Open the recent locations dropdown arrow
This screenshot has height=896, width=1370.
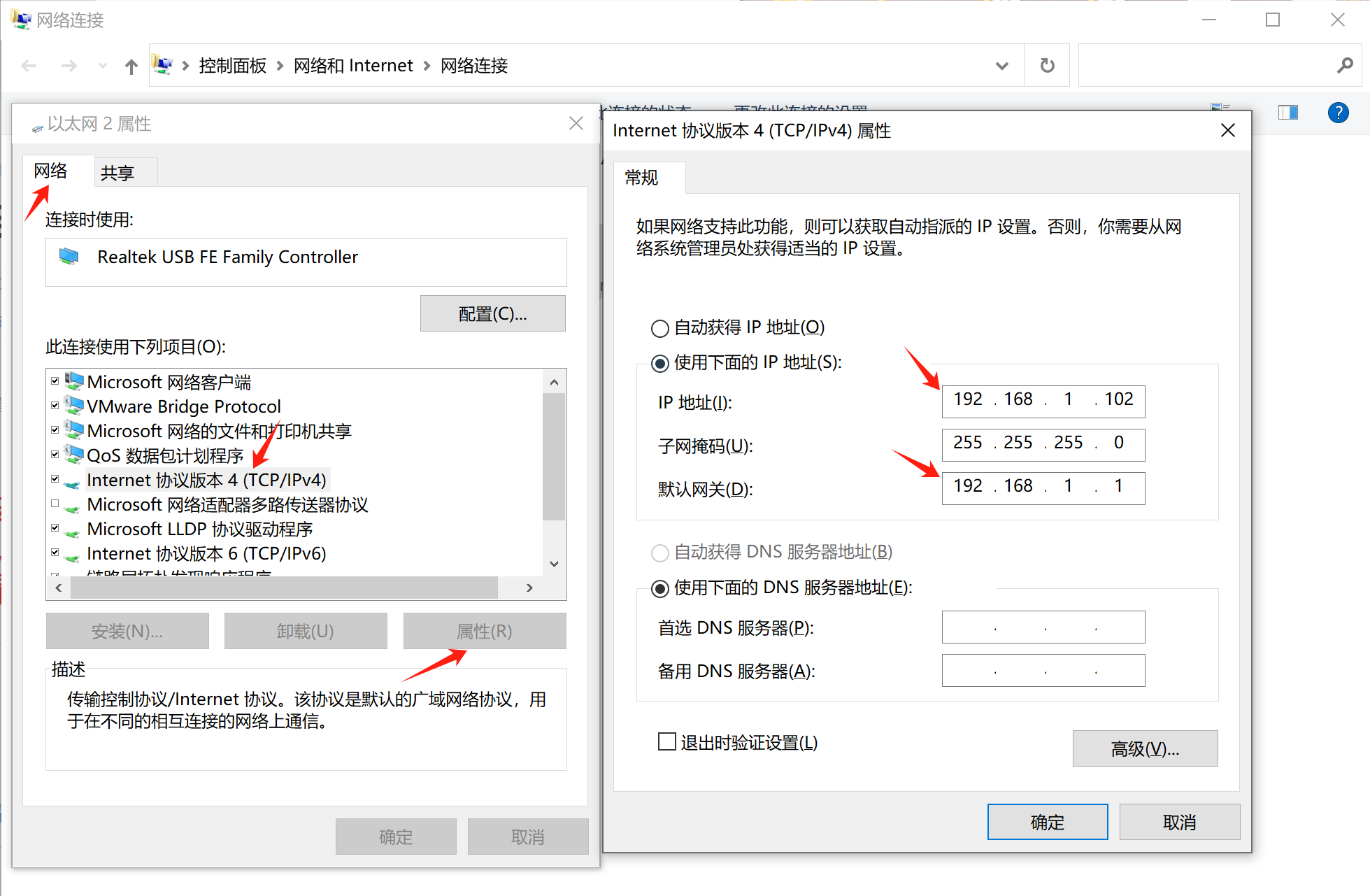point(103,66)
